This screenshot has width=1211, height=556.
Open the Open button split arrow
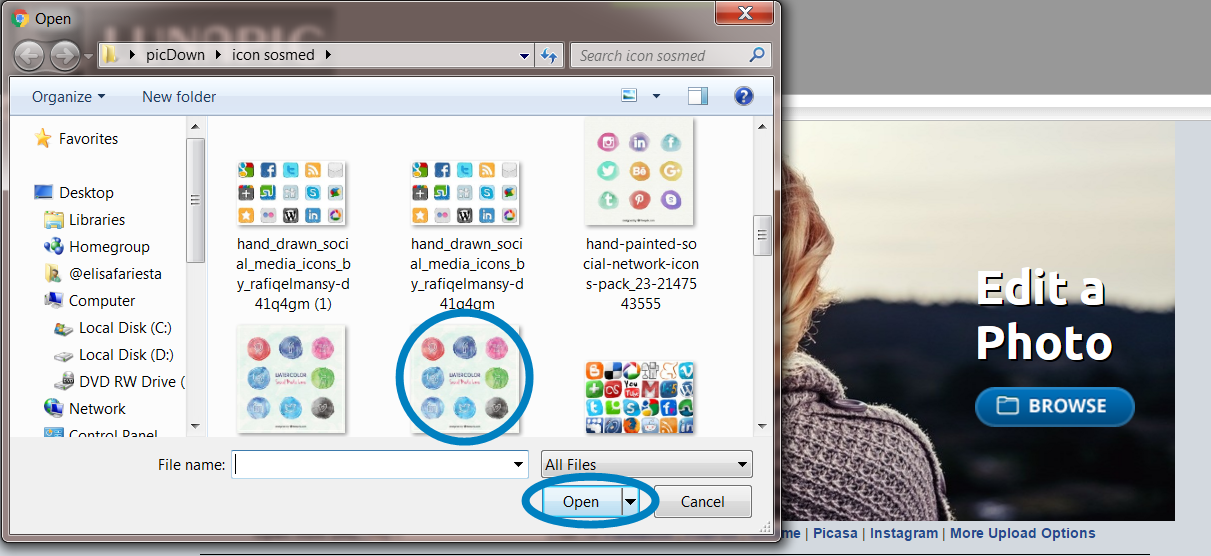(630, 502)
